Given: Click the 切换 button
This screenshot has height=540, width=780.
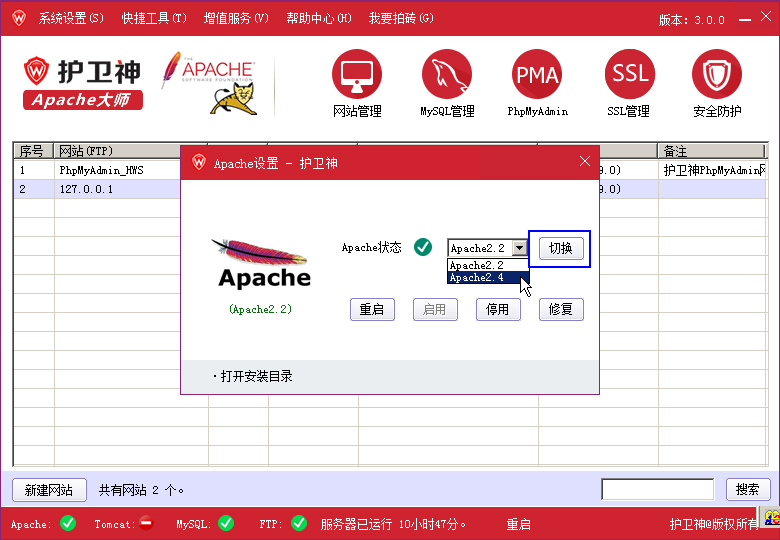Looking at the screenshot, I should [x=561, y=248].
